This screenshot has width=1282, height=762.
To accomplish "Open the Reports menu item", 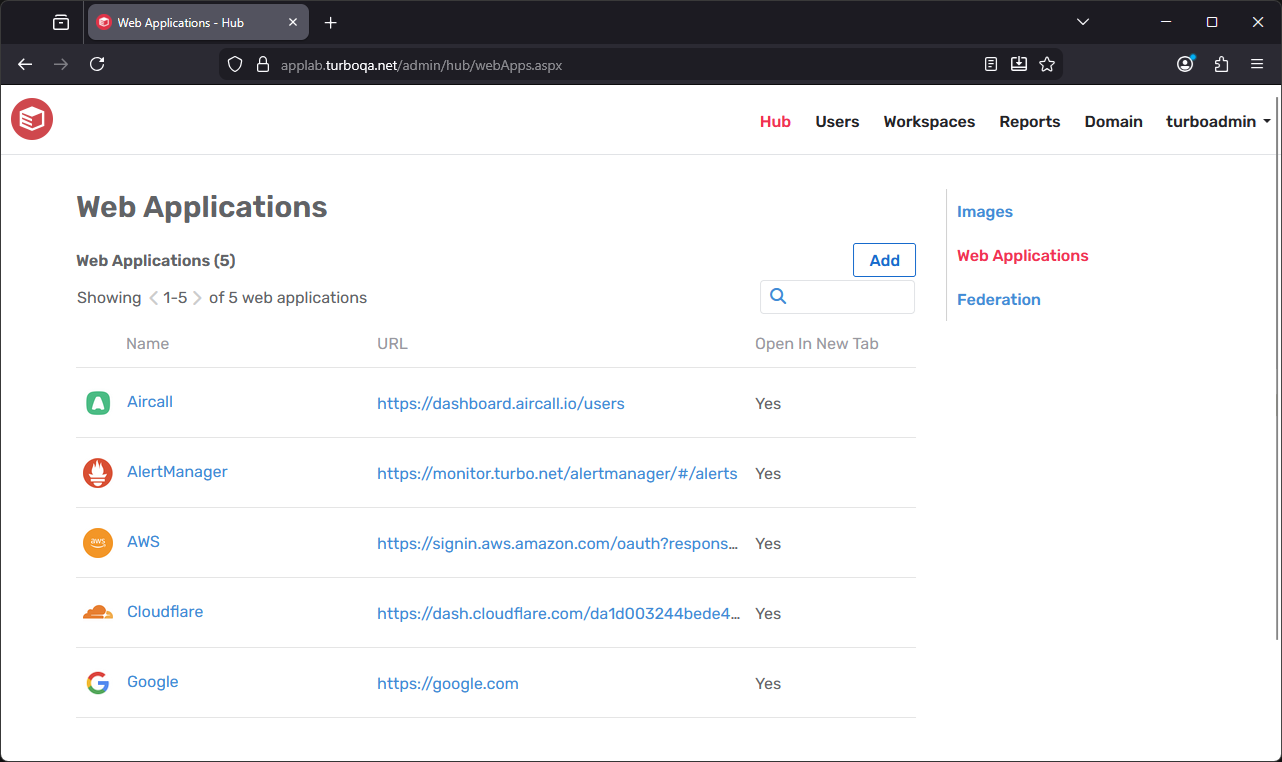I will pos(1030,121).
